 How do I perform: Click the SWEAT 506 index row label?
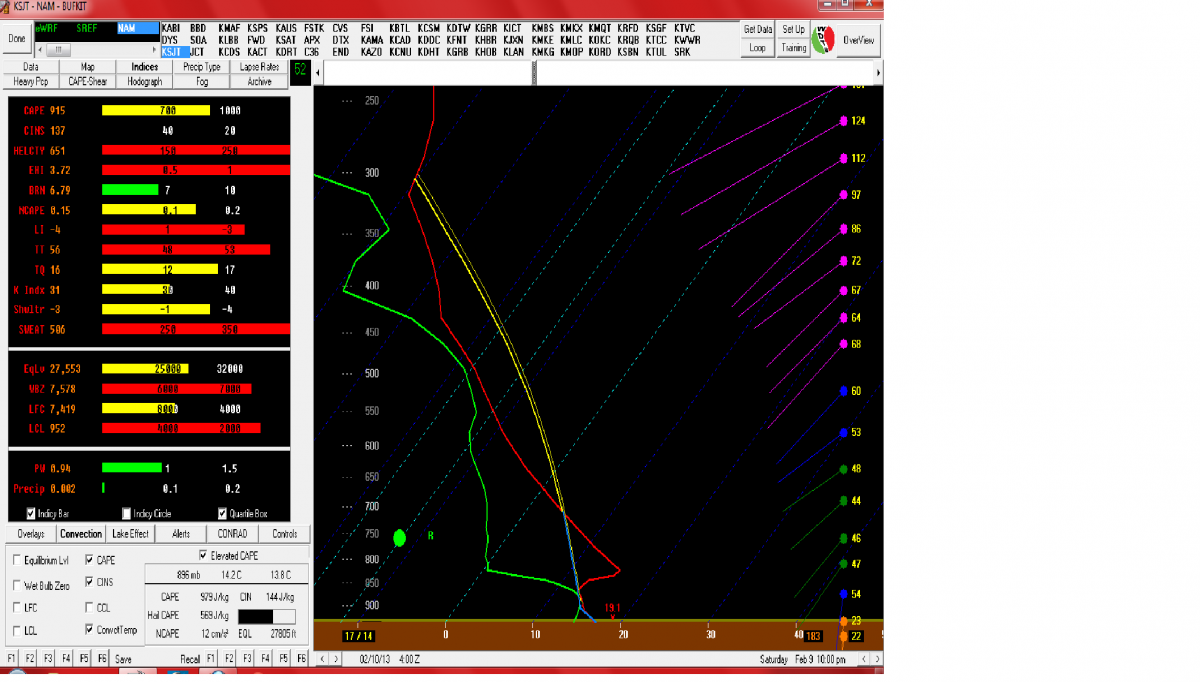click(42, 330)
